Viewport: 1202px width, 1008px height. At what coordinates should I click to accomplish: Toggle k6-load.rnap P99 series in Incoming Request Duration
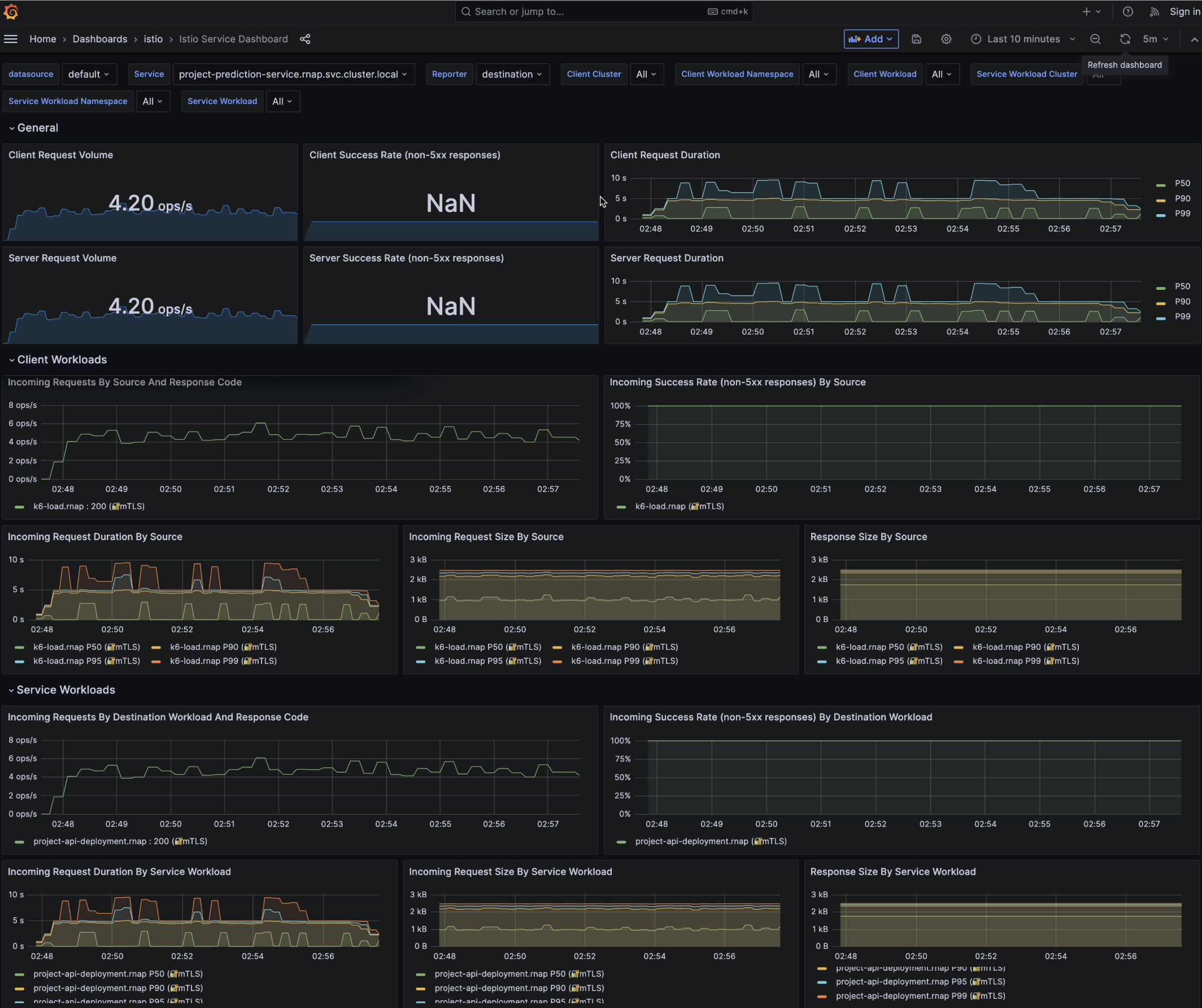pyautogui.click(x=223, y=661)
